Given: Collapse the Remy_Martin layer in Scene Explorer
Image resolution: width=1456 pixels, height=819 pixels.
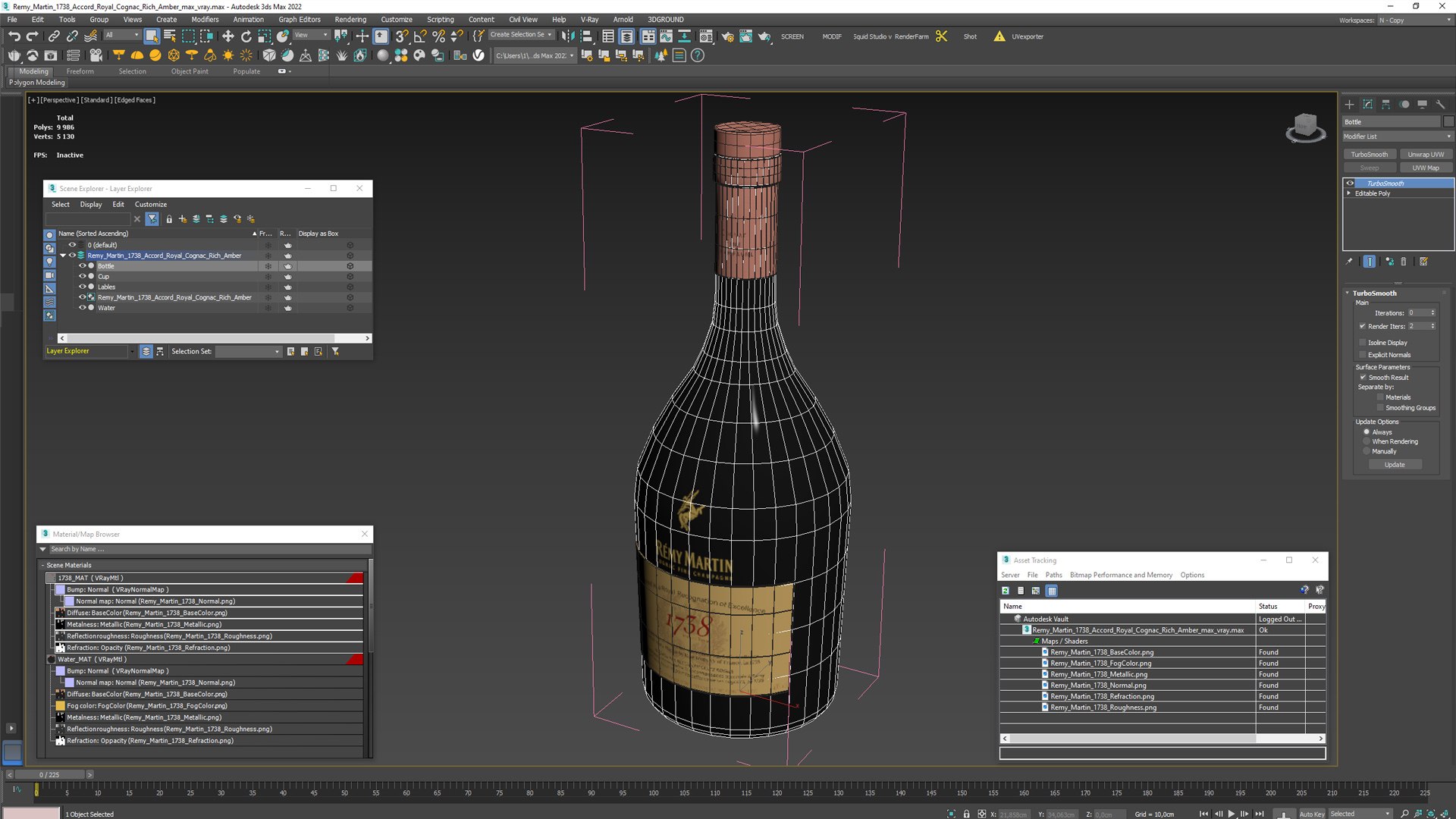Looking at the screenshot, I should pyautogui.click(x=63, y=256).
